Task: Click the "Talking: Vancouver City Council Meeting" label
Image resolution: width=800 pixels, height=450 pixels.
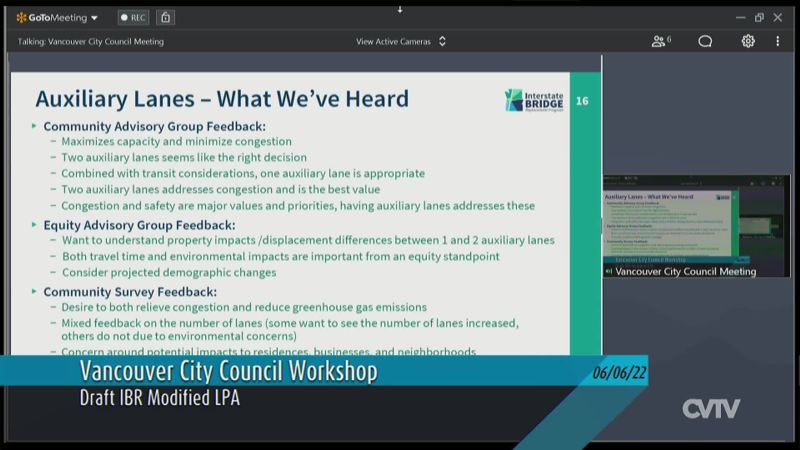Action: coord(91,41)
